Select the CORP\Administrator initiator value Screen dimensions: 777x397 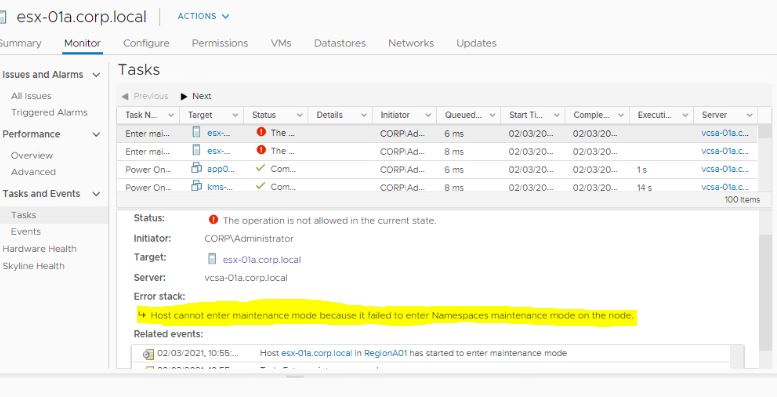[x=249, y=239]
